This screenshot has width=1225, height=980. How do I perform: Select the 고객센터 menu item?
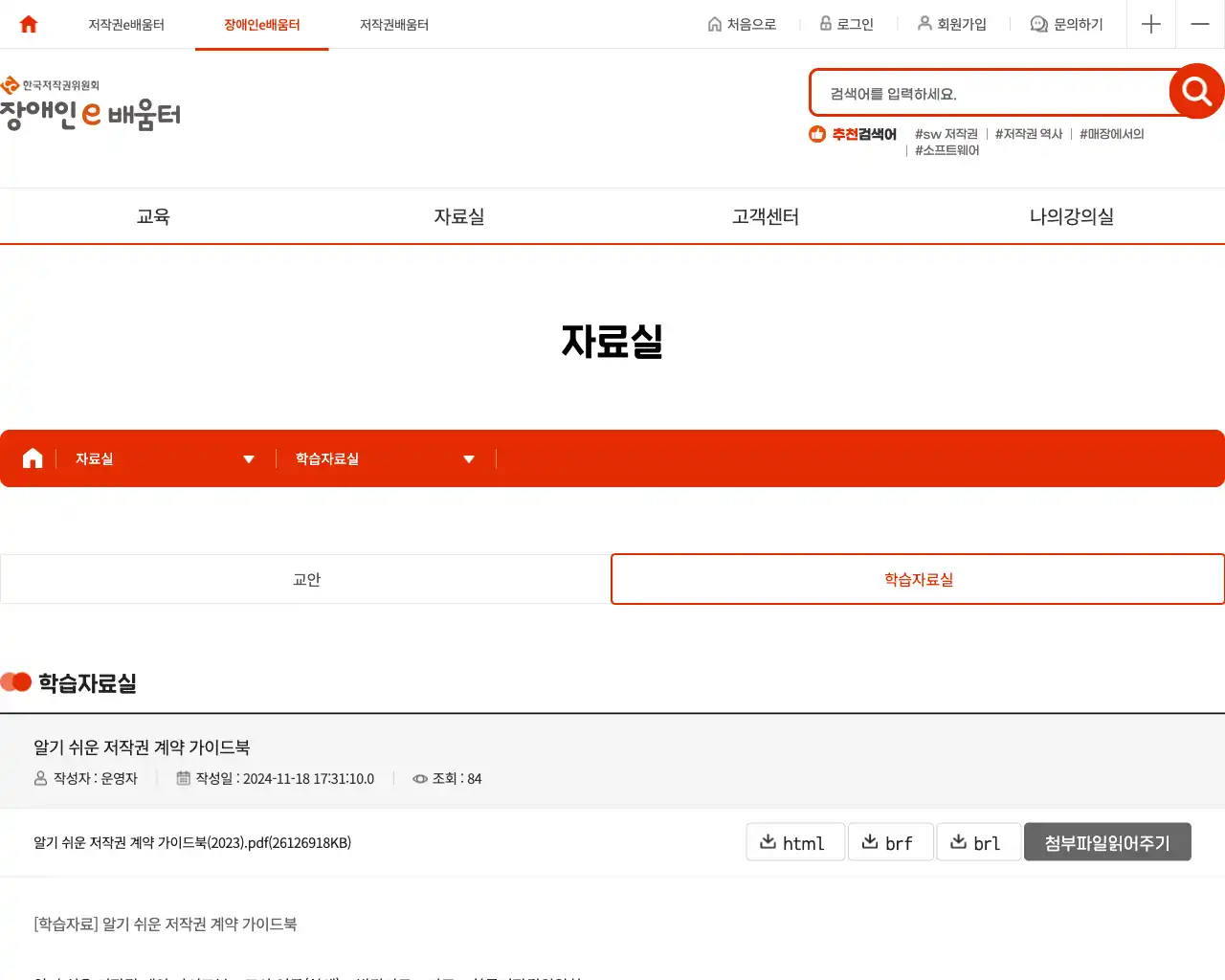[764, 216]
